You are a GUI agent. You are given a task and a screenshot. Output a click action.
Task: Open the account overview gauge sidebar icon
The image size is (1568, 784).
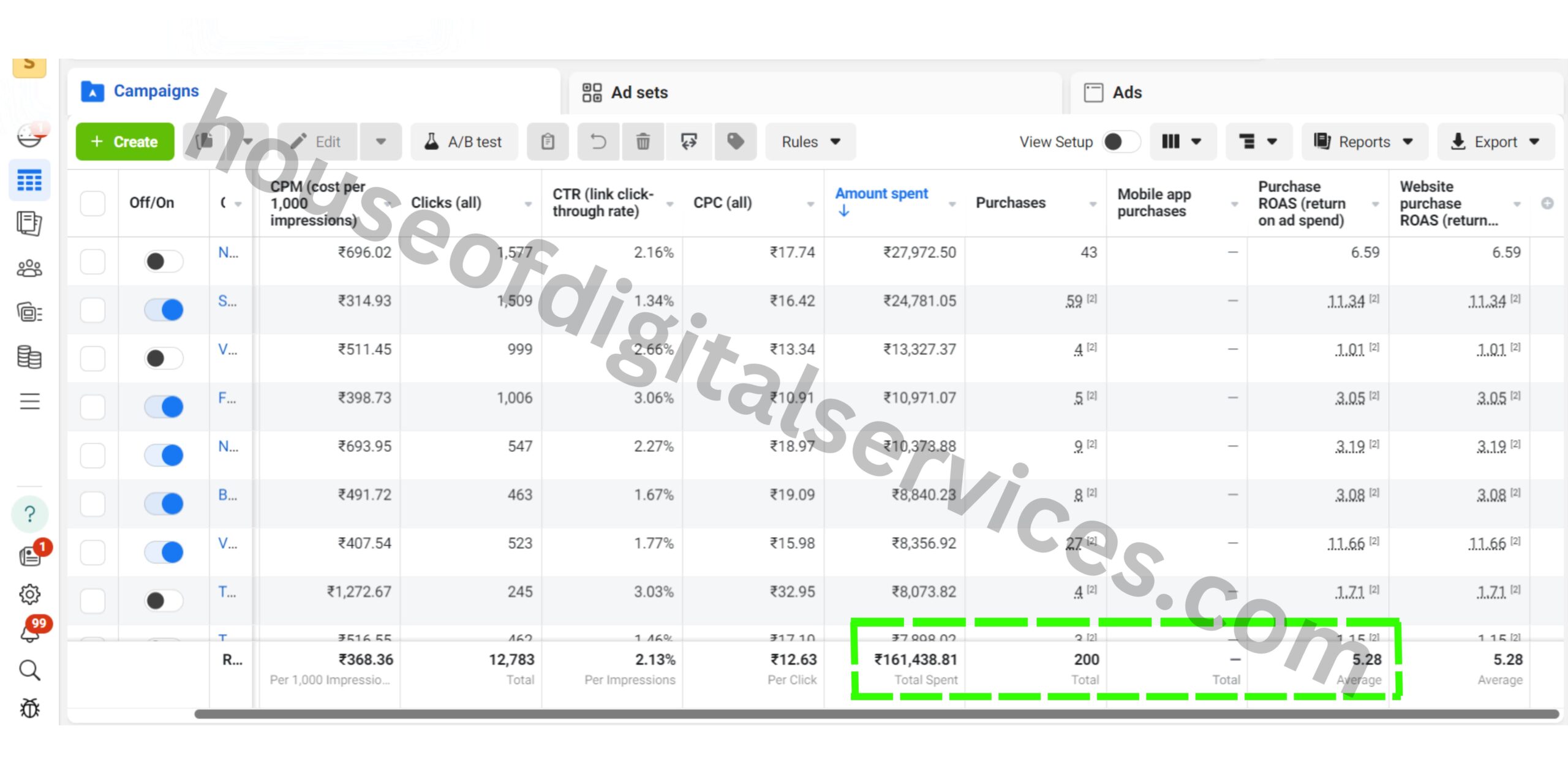pyautogui.click(x=29, y=137)
